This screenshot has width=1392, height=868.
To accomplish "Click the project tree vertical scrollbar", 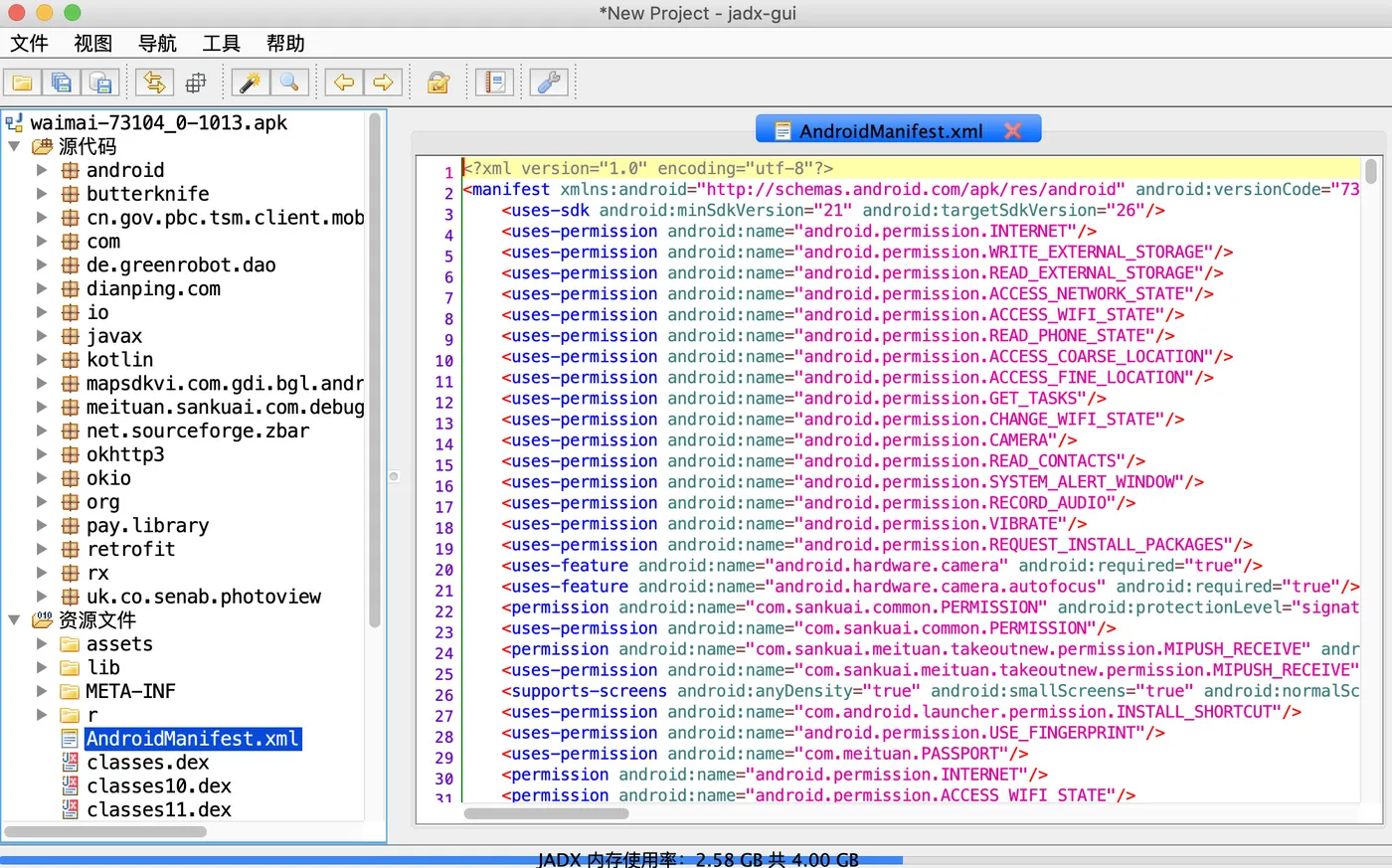I will pos(375,370).
